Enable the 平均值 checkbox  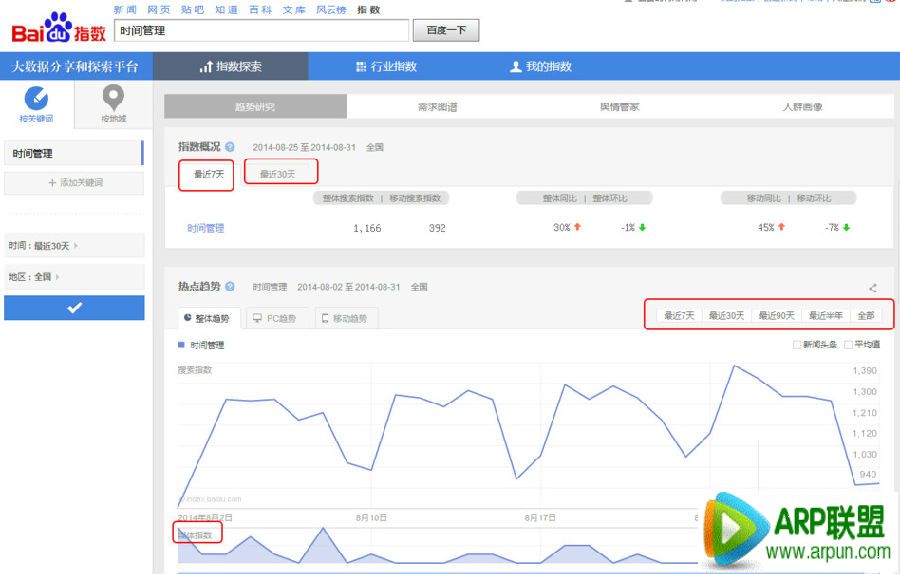(x=849, y=345)
